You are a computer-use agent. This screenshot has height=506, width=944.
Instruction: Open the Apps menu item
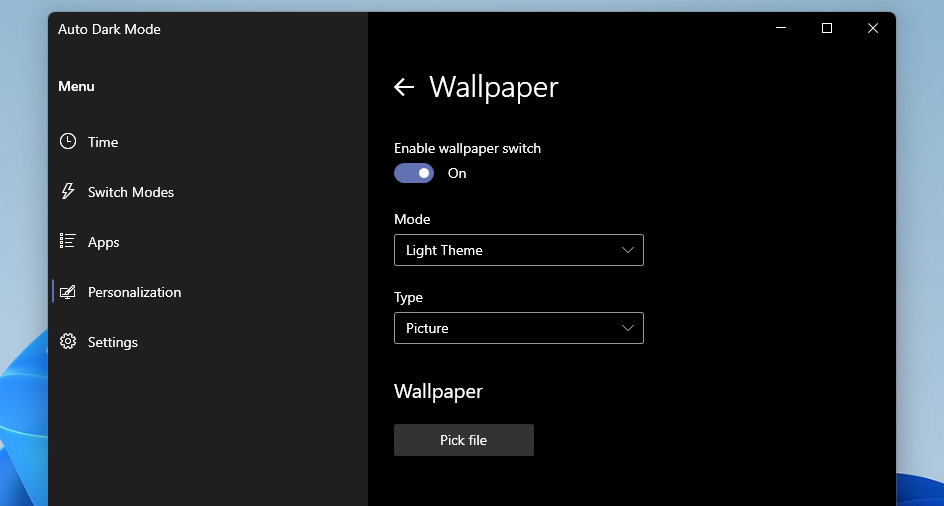(x=208, y=242)
